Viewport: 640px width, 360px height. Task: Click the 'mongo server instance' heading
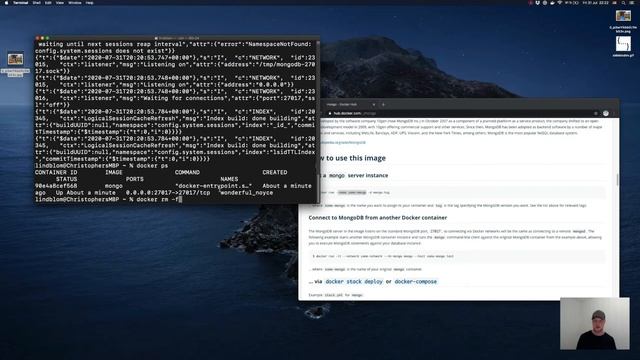[x=353, y=176]
